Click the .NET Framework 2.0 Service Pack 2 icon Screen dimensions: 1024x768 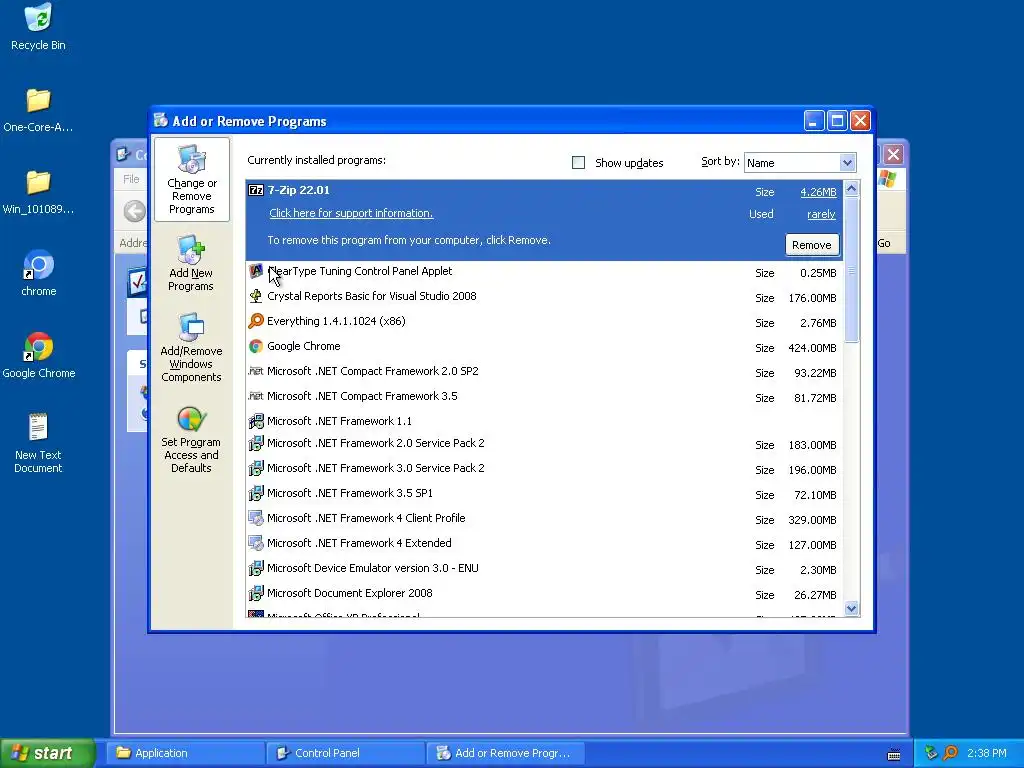256,443
